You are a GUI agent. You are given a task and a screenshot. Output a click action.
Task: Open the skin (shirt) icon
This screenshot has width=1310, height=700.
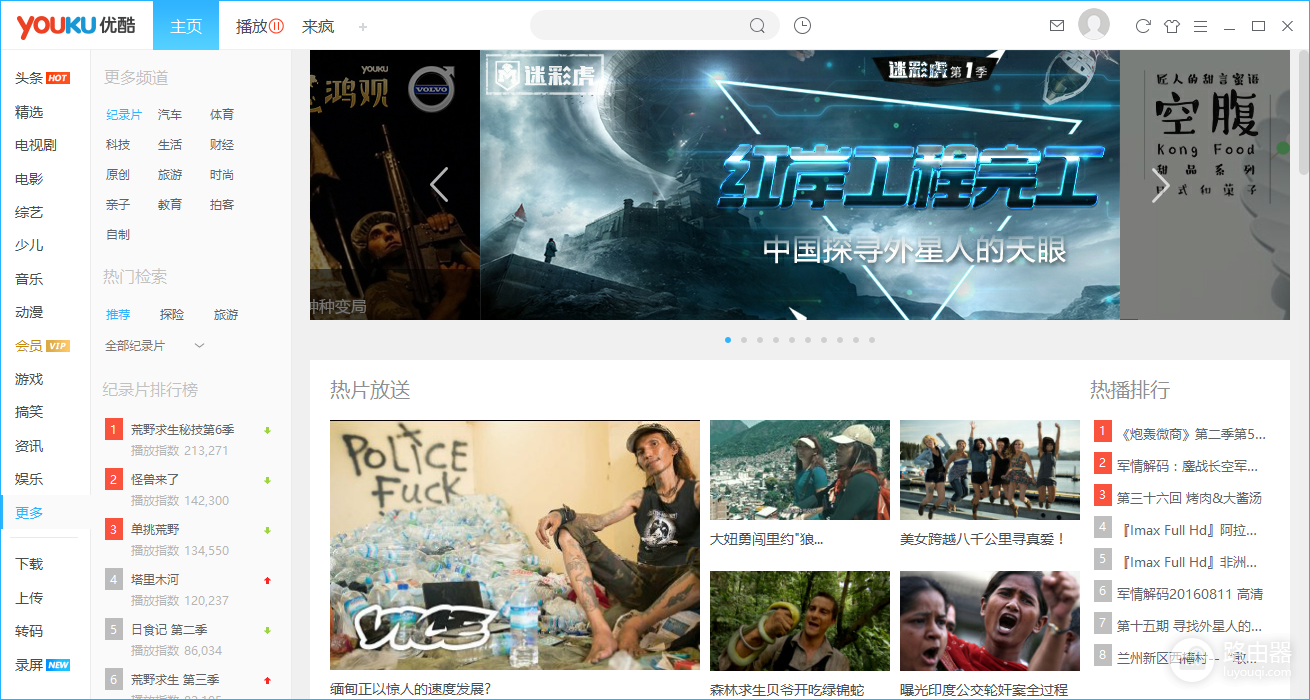(1172, 26)
